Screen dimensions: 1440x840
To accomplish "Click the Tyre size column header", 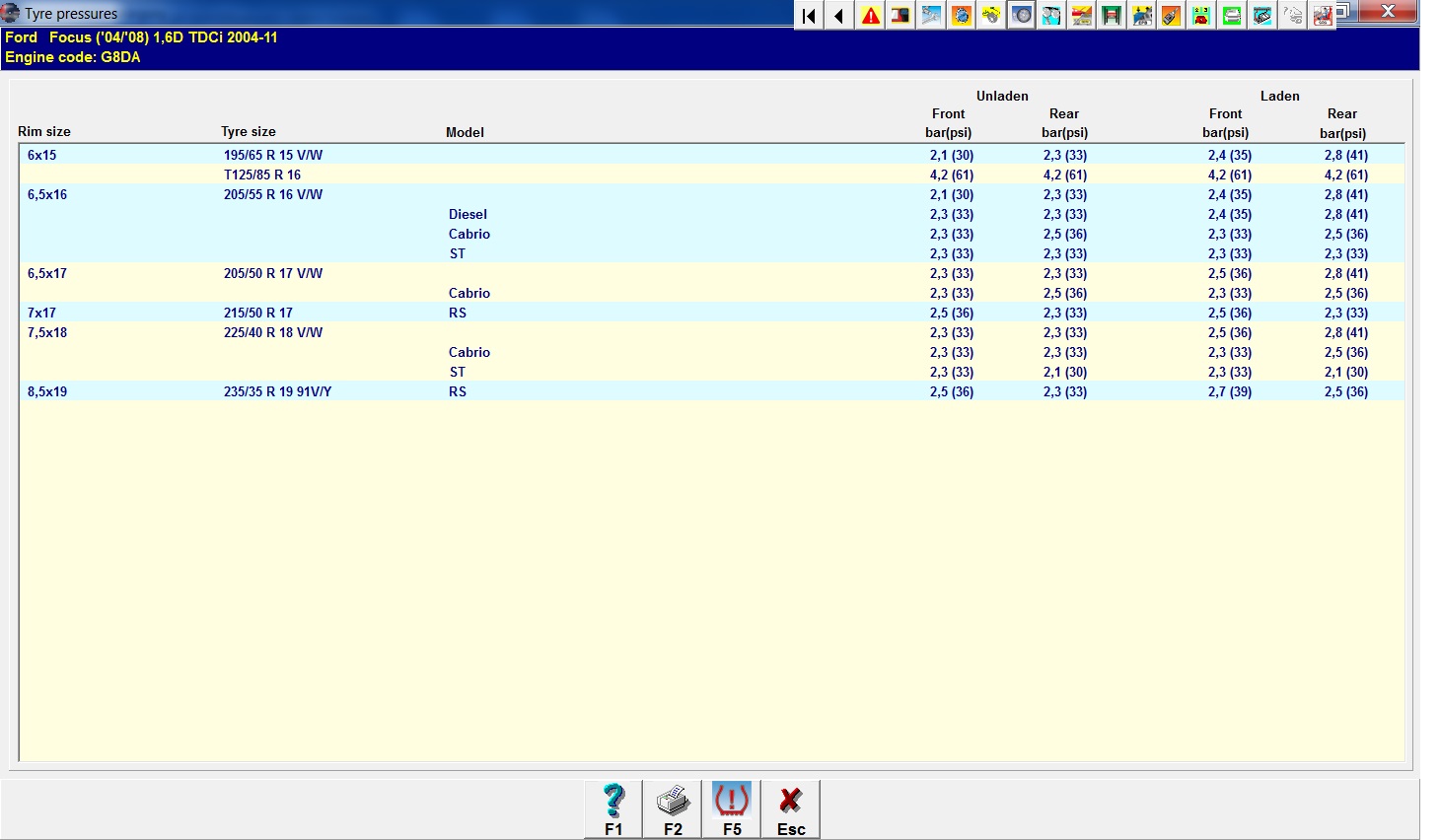I will [x=249, y=131].
